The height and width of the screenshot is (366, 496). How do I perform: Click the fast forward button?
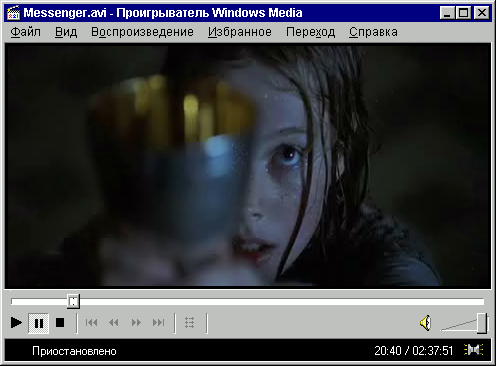pyautogui.click(x=136, y=323)
